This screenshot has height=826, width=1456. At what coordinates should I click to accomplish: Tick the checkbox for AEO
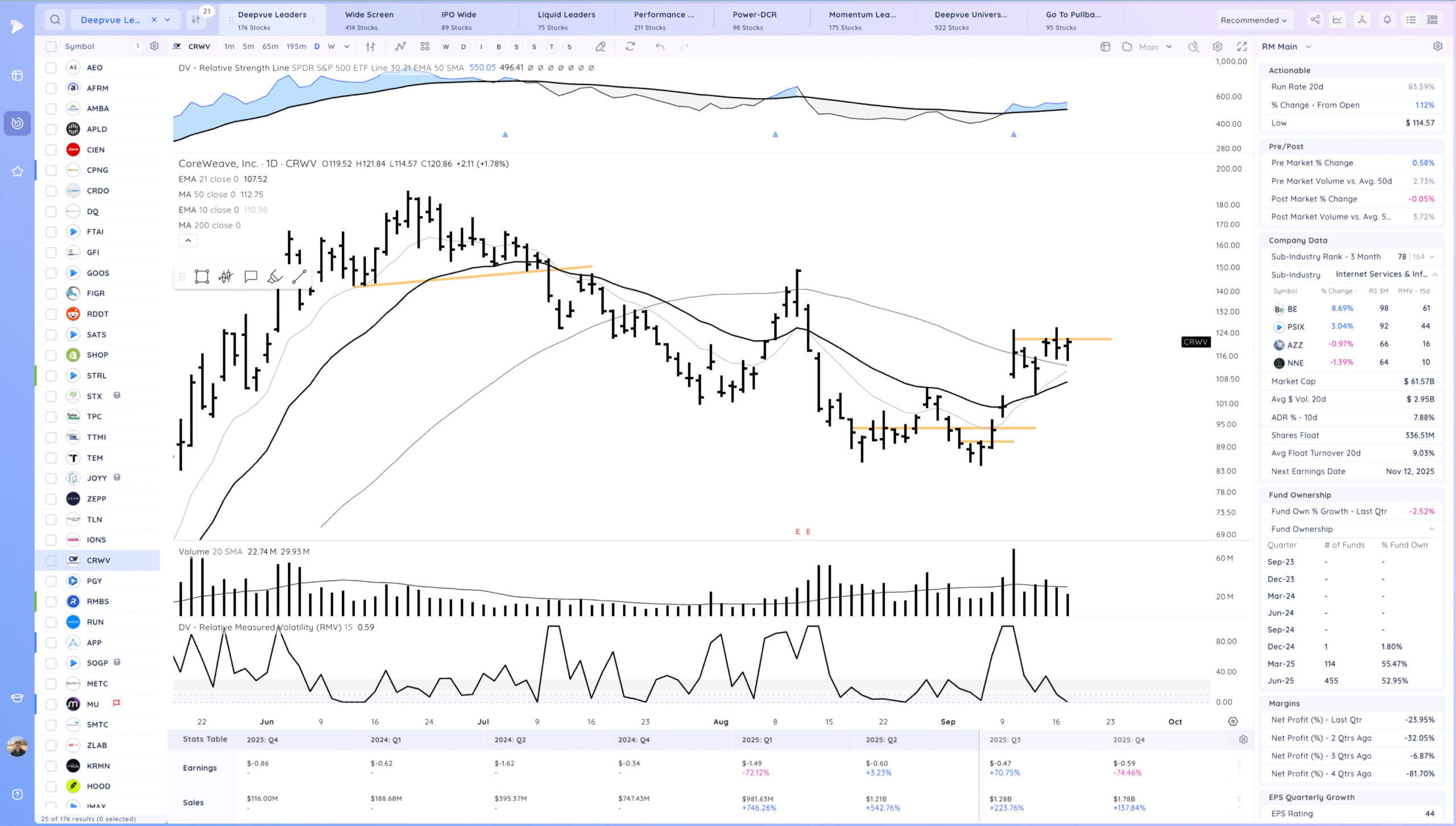51,68
